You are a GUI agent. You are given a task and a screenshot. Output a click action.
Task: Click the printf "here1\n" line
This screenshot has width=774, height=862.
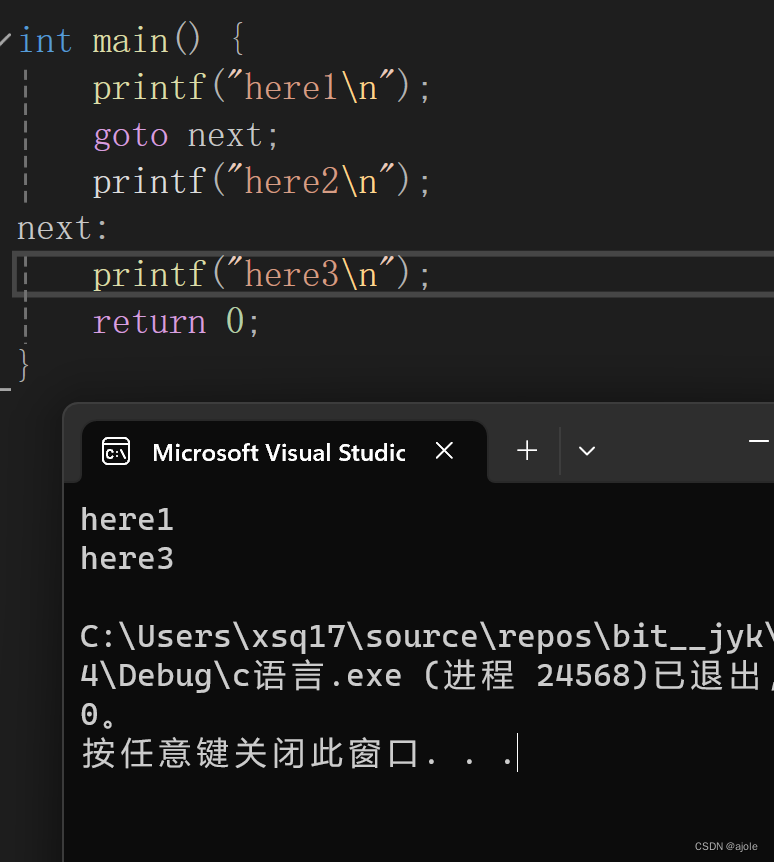261,87
